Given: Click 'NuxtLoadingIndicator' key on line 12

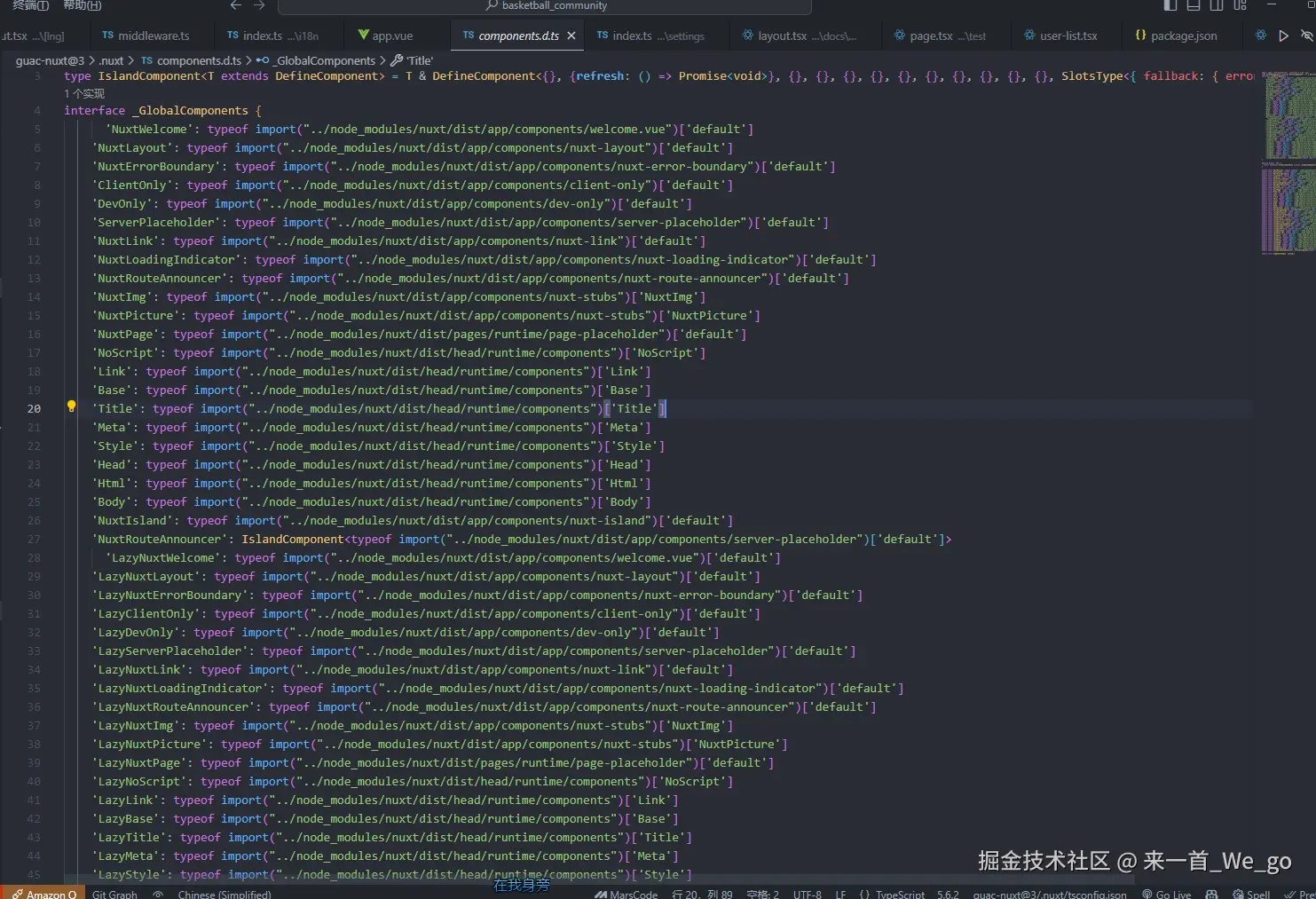Looking at the screenshot, I should click(167, 260).
